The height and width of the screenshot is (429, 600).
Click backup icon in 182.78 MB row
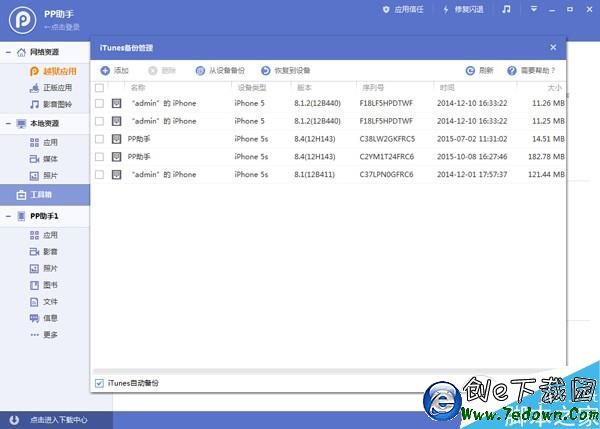pyautogui.click(x=116, y=157)
